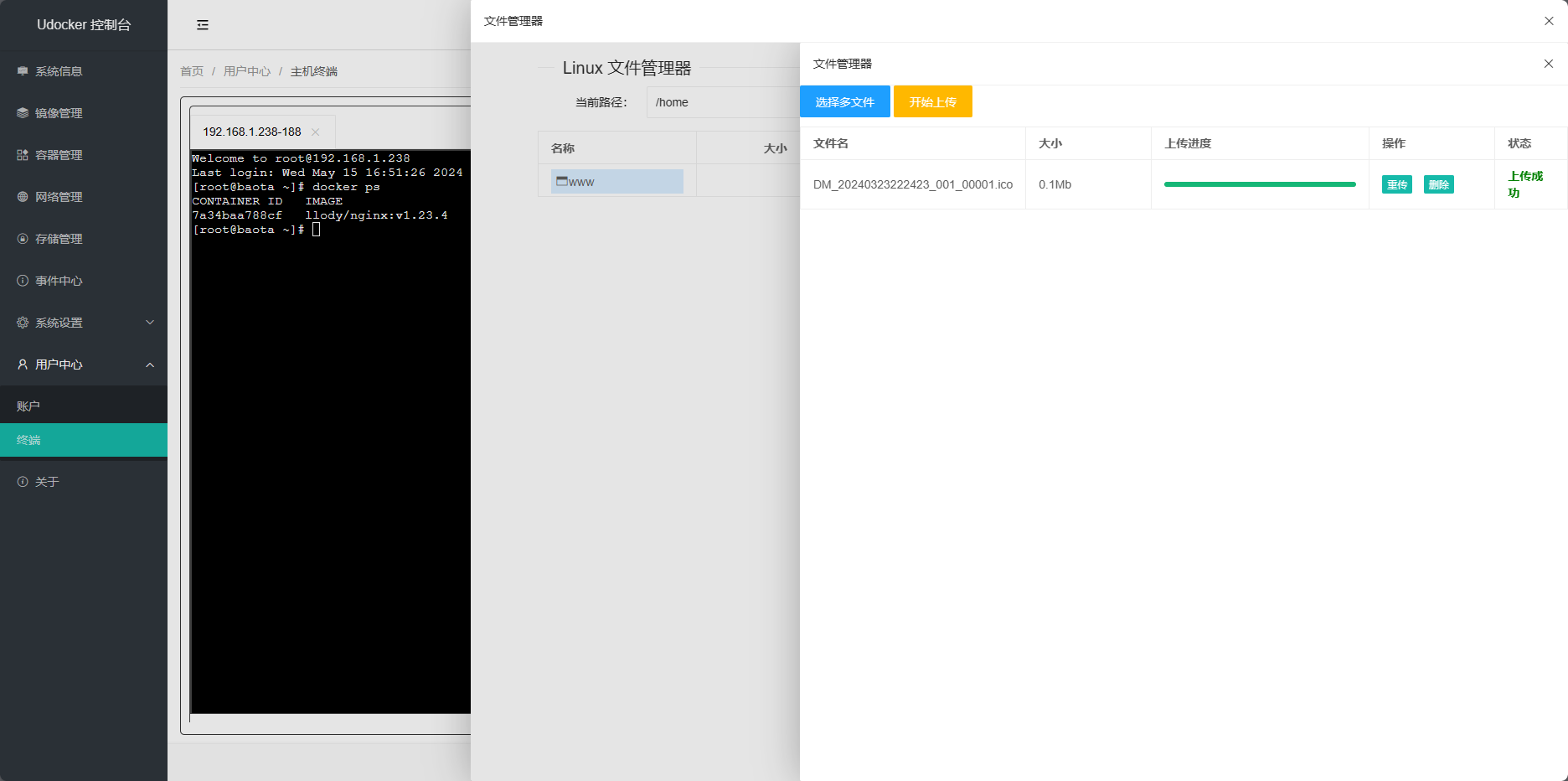The width and height of the screenshot is (1568, 781).
Task: Select the www folder name text
Action: click(x=581, y=182)
